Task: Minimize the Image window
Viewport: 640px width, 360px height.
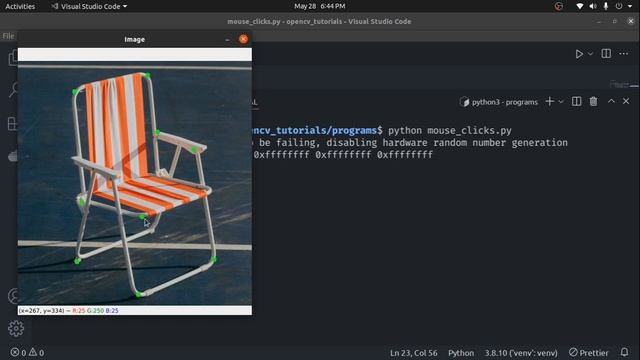Action: click(x=227, y=40)
